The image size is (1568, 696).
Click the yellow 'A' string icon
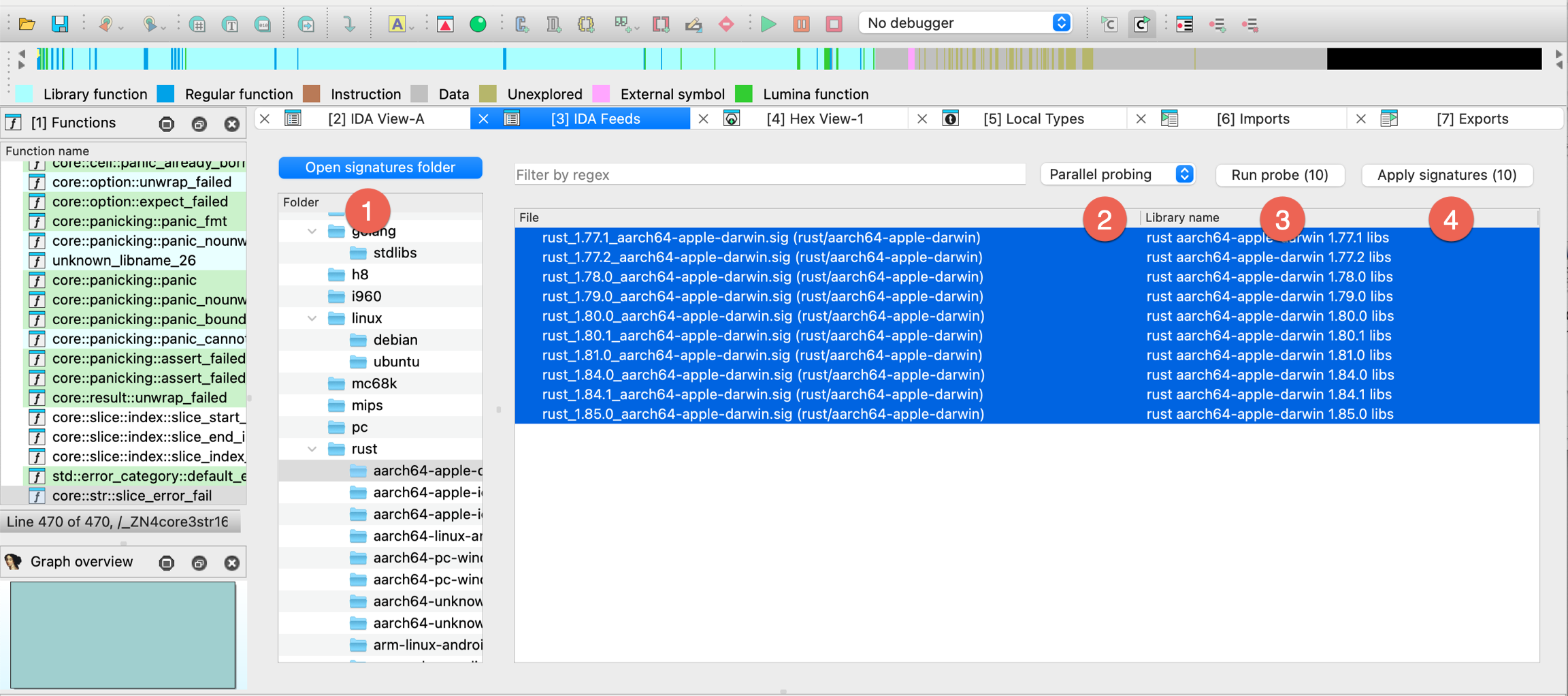397,25
